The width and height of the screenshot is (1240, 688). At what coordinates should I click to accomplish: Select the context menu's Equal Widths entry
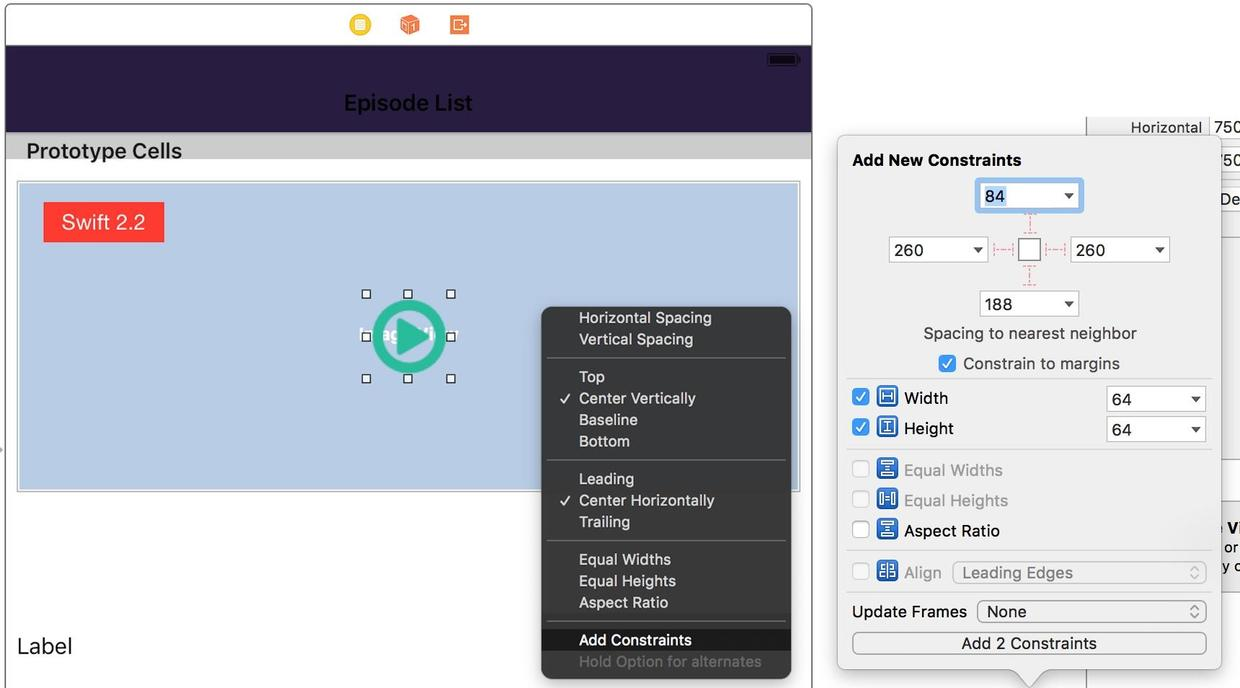pyautogui.click(x=625, y=559)
